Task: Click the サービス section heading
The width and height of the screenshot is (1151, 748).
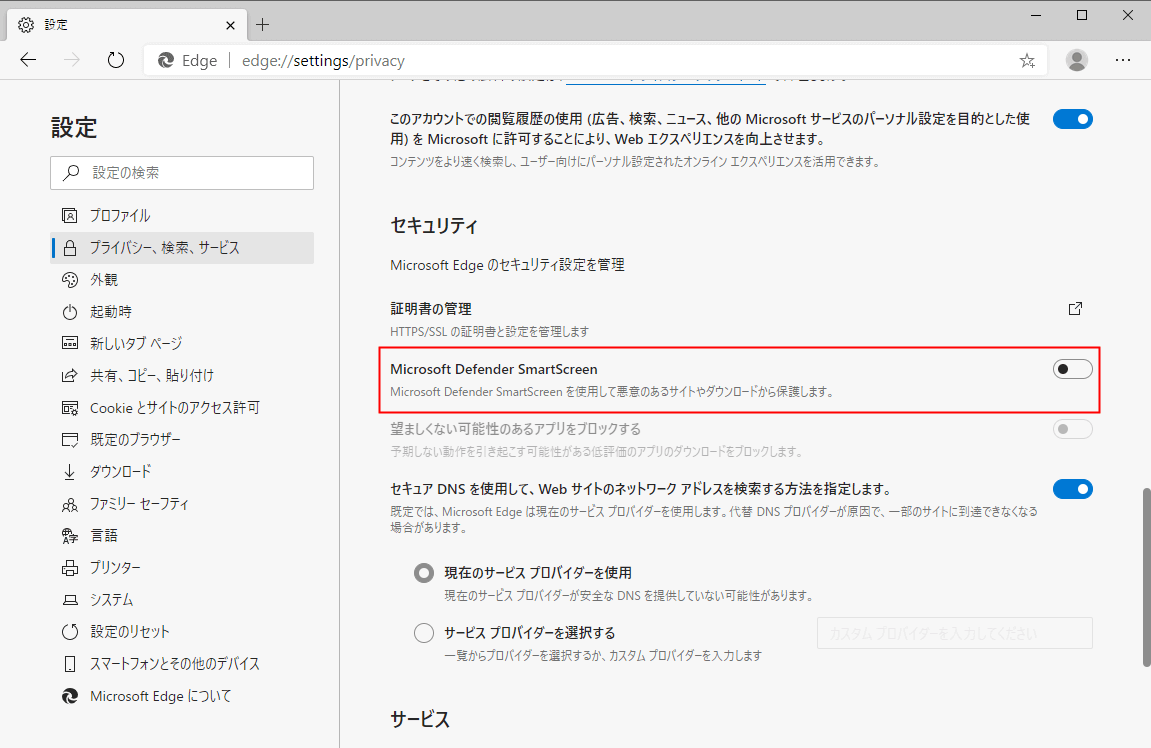Action: click(x=420, y=719)
